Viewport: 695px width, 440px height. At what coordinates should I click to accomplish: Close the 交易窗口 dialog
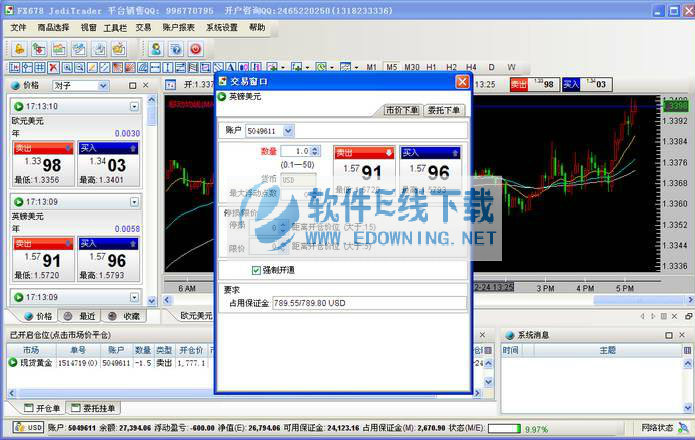tap(462, 82)
